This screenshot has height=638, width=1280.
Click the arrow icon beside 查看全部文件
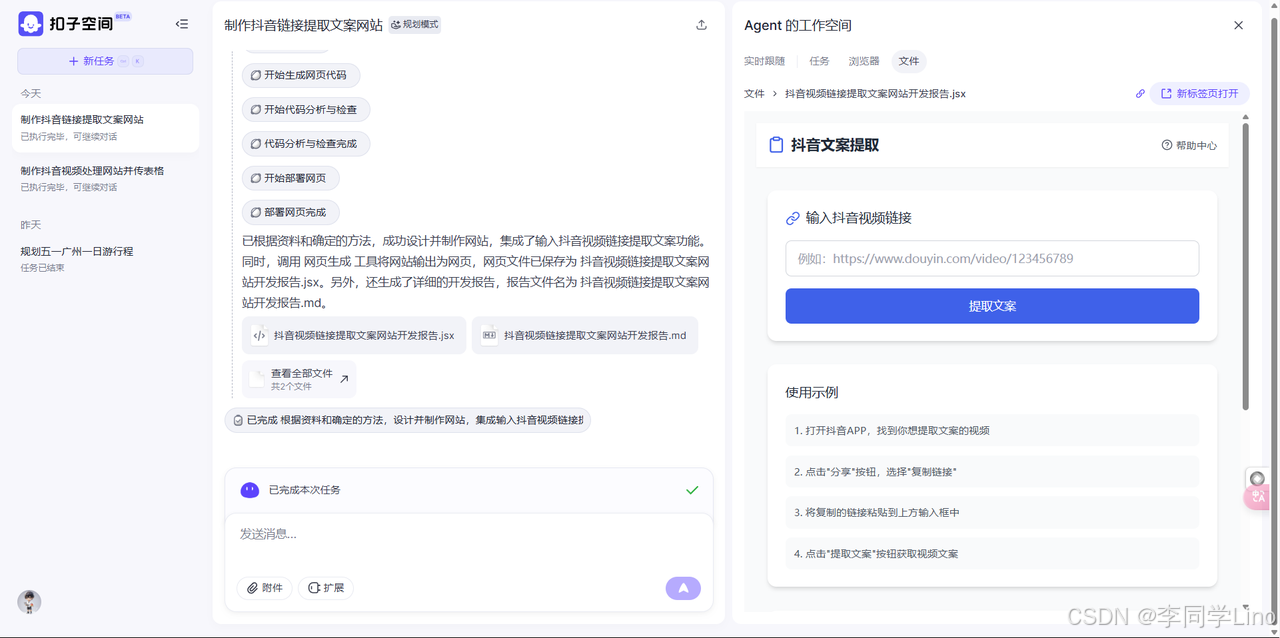(344, 379)
